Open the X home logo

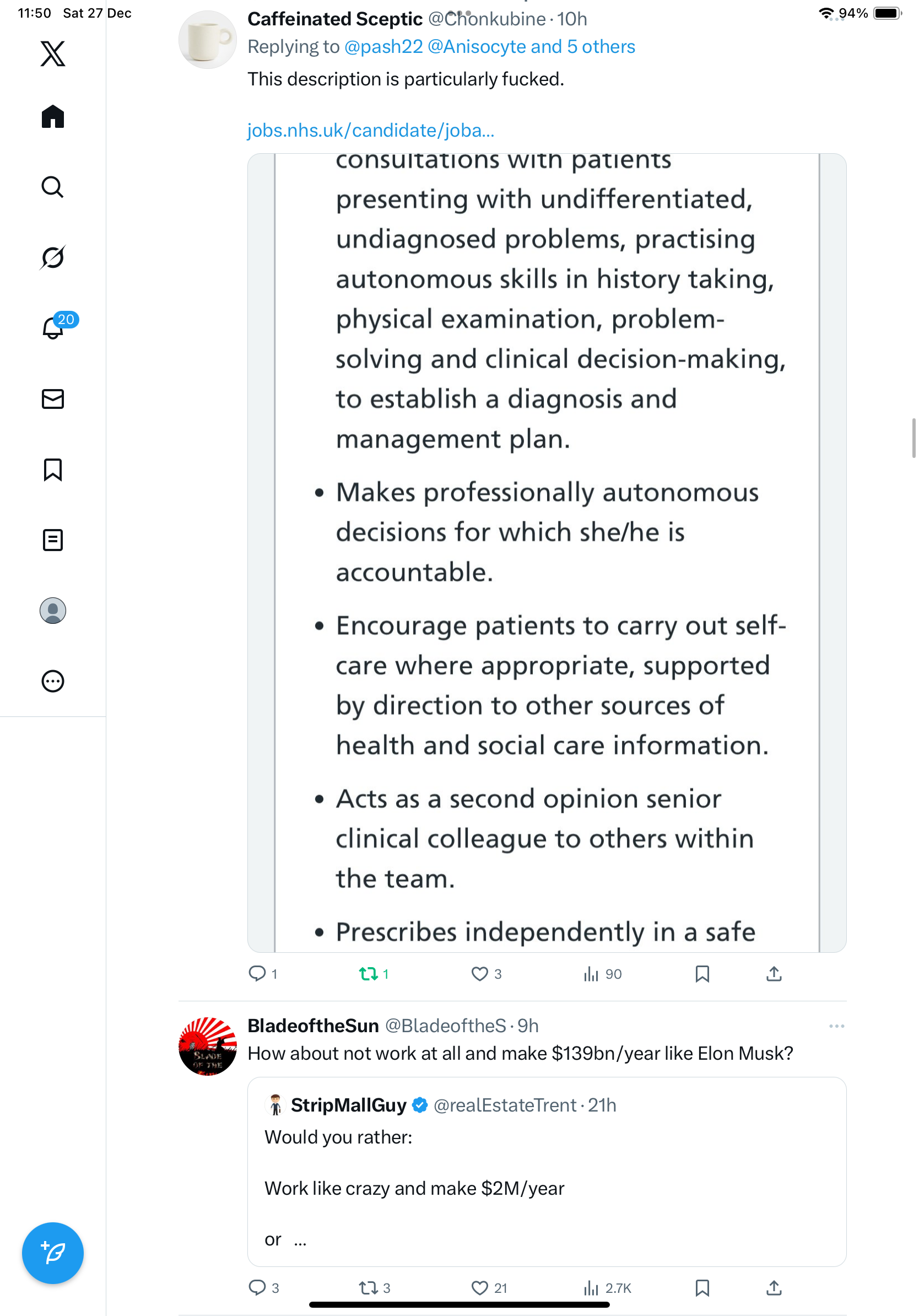click(x=53, y=54)
